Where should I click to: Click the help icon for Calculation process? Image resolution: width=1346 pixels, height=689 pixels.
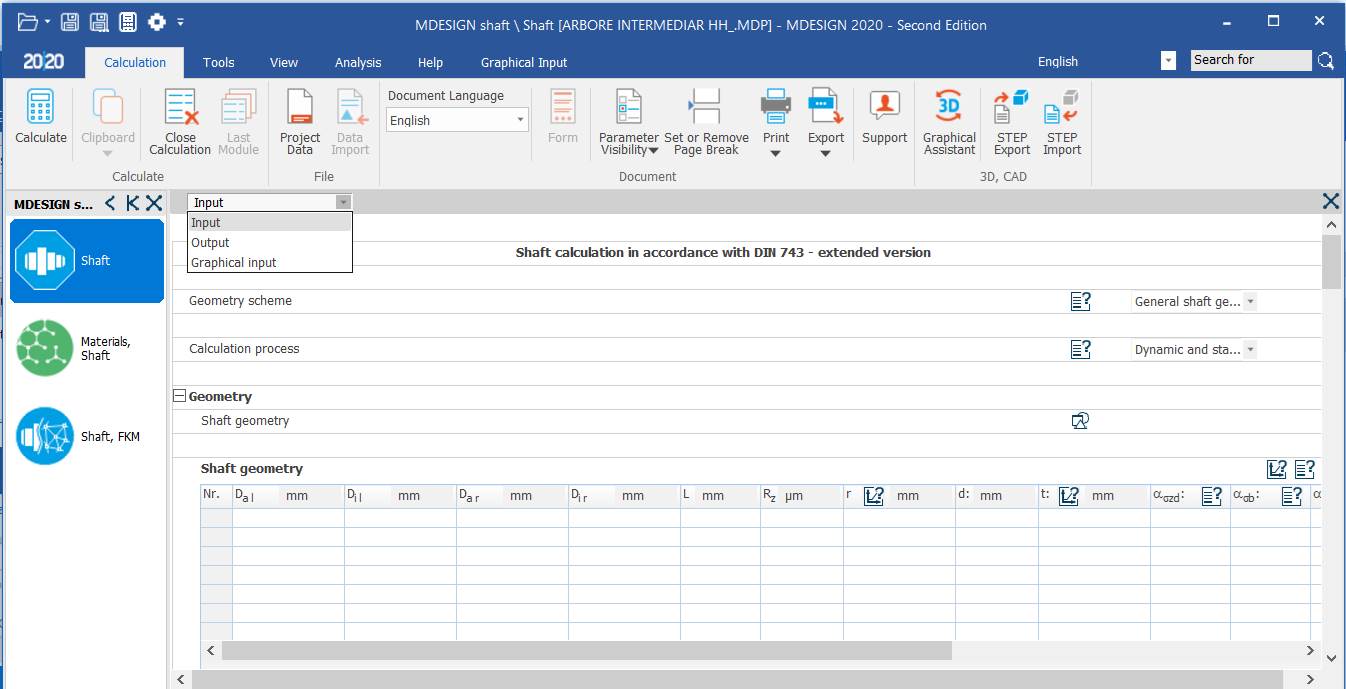click(x=1080, y=349)
